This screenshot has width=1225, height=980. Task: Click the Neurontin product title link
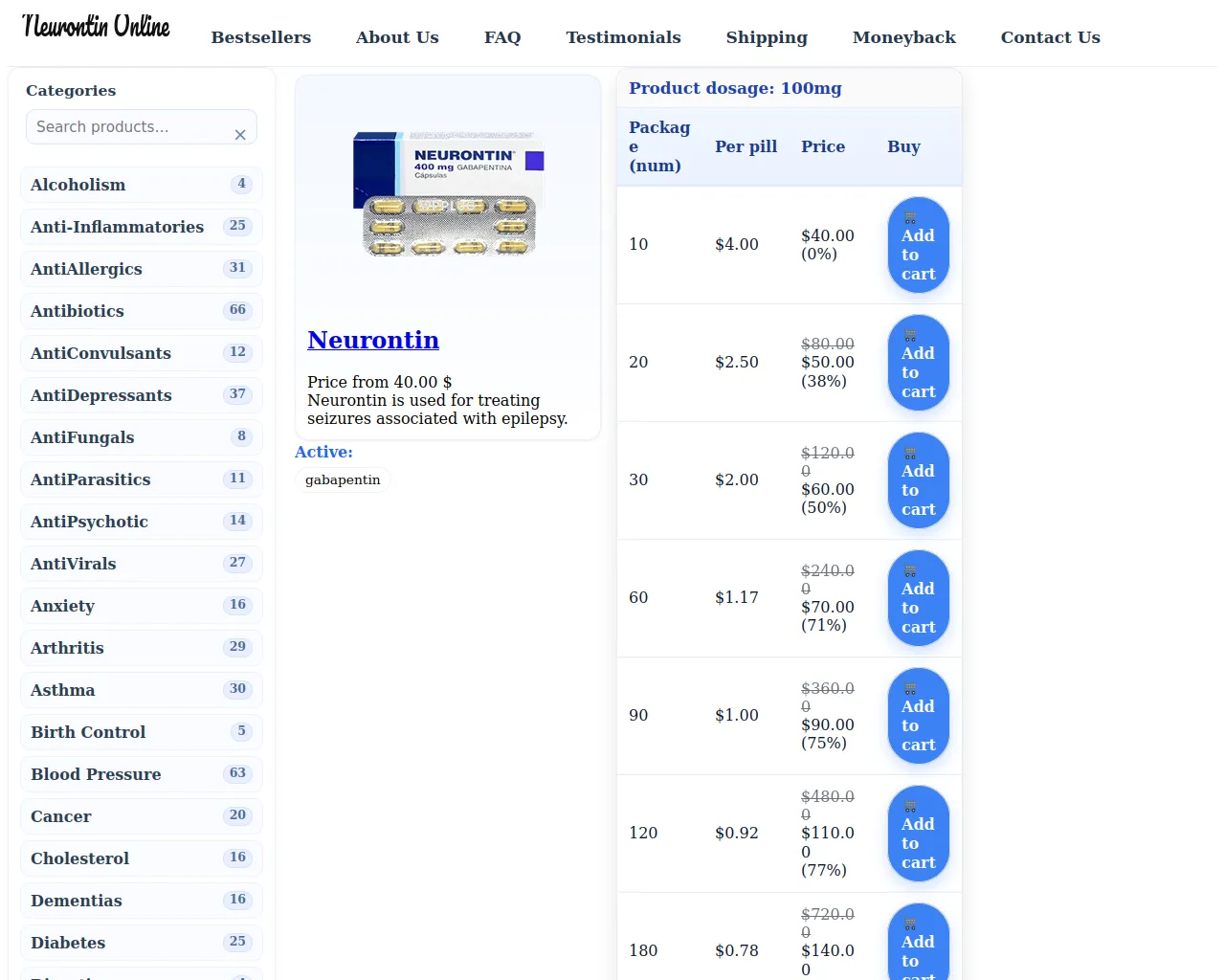372,340
